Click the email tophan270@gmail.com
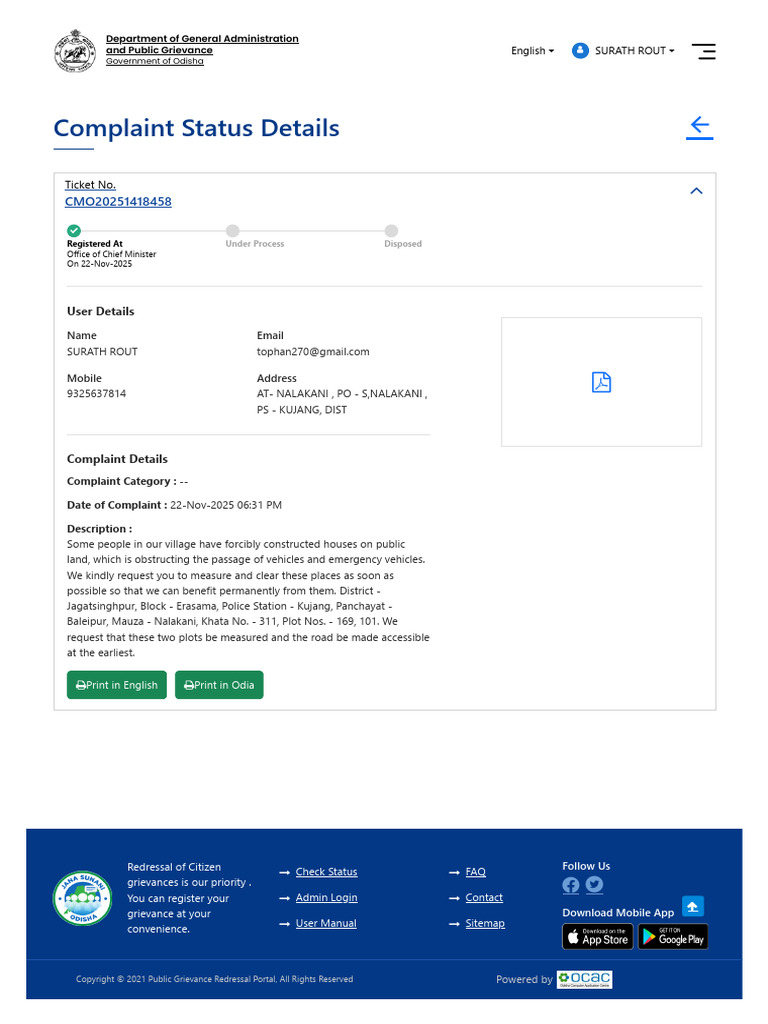768x1024 pixels. [x=313, y=351]
